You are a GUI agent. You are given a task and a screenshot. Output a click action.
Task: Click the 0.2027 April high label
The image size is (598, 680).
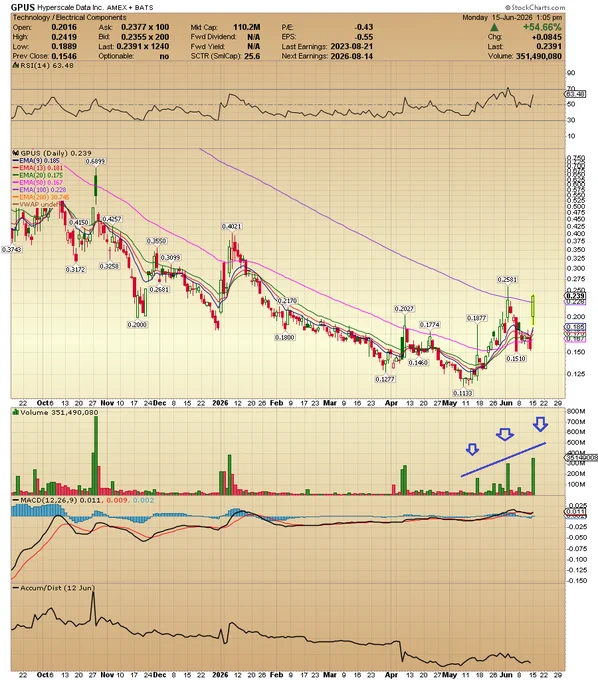pyautogui.click(x=404, y=309)
